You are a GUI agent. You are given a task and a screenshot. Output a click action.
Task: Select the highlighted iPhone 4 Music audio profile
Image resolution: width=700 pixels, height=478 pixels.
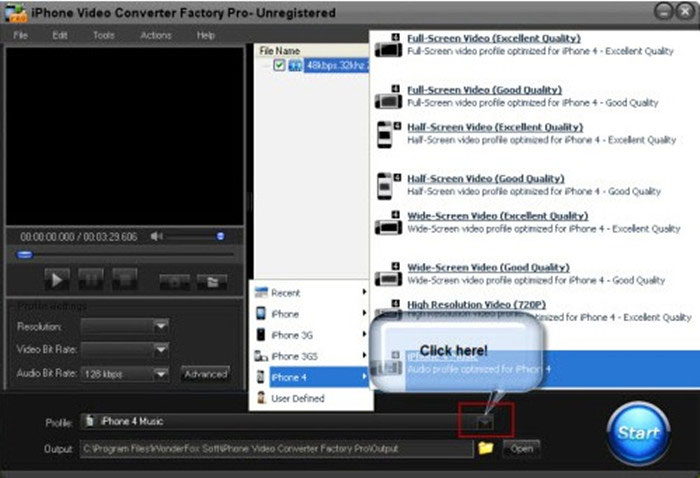(534, 369)
